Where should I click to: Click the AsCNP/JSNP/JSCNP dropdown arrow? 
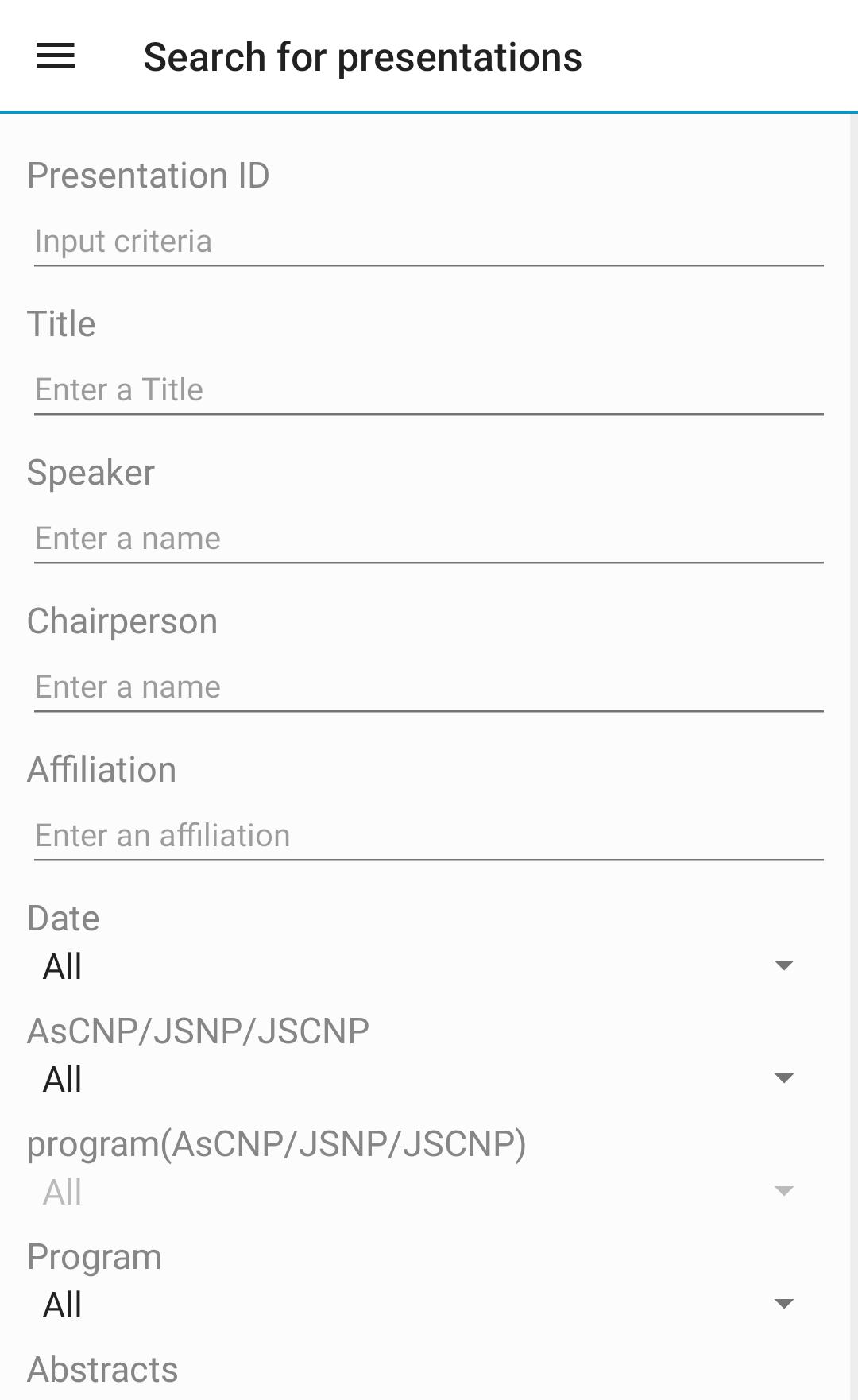click(784, 1079)
